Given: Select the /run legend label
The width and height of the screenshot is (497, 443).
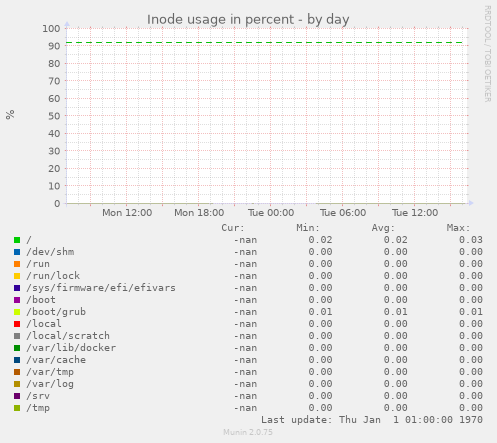Looking at the screenshot, I should 38,264.
